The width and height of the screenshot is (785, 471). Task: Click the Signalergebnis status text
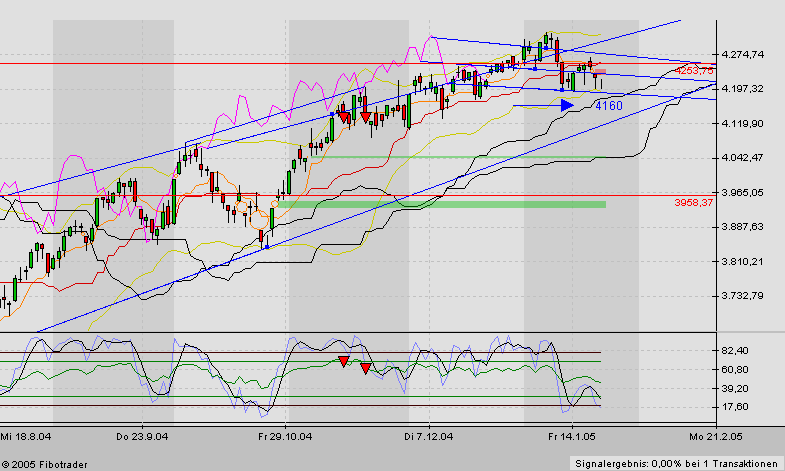point(676,464)
